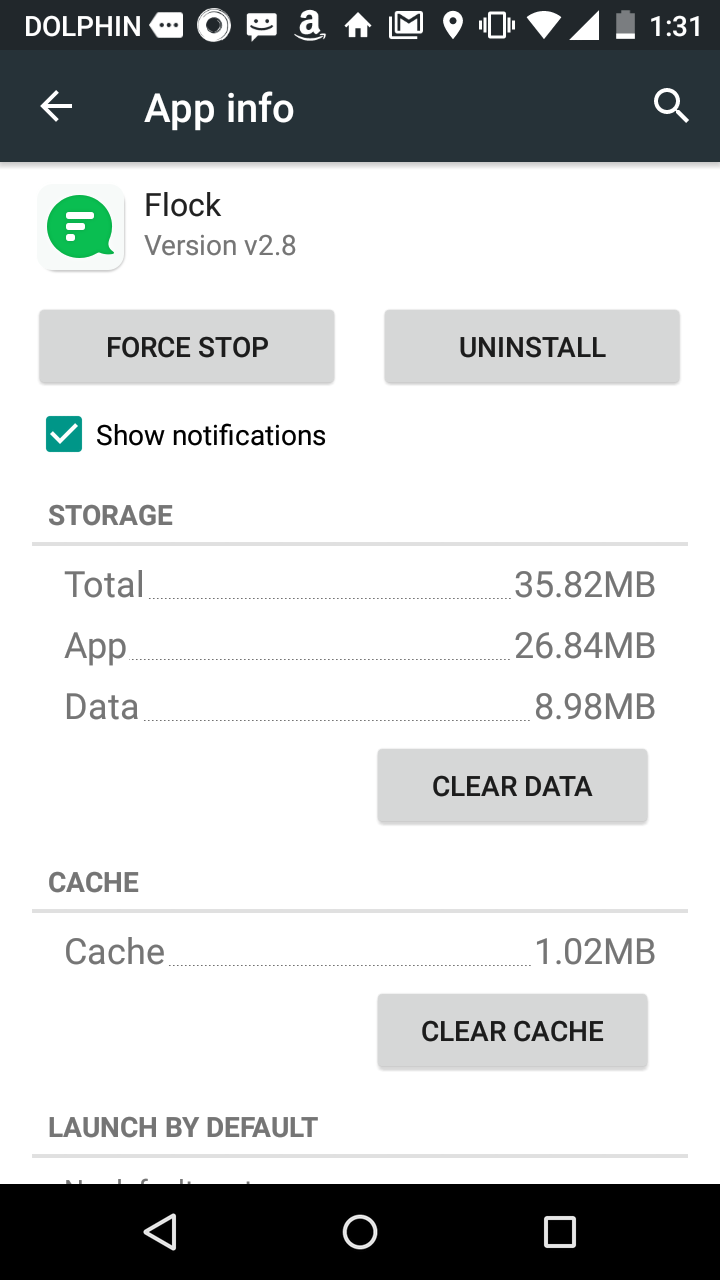The height and width of the screenshot is (1280, 720).
Task: Tap the Total storage 35.82MB row
Action: [360, 584]
